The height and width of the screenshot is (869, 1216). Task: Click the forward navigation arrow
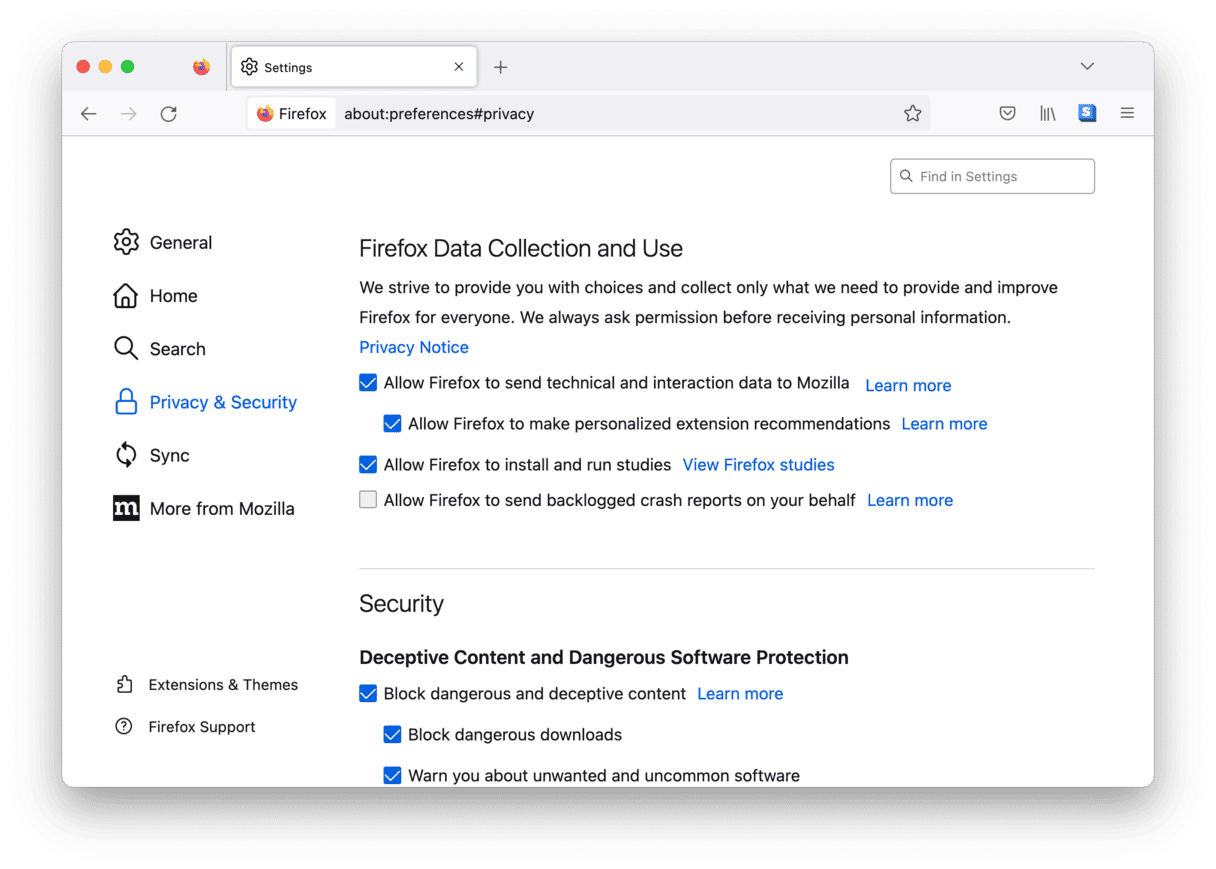129,114
